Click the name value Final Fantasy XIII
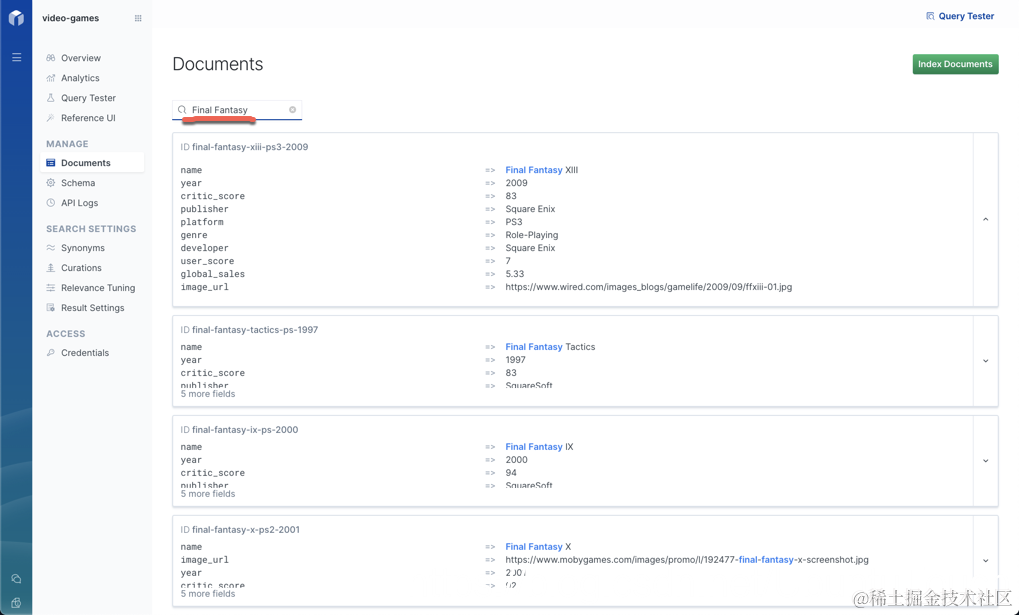 (541, 170)
